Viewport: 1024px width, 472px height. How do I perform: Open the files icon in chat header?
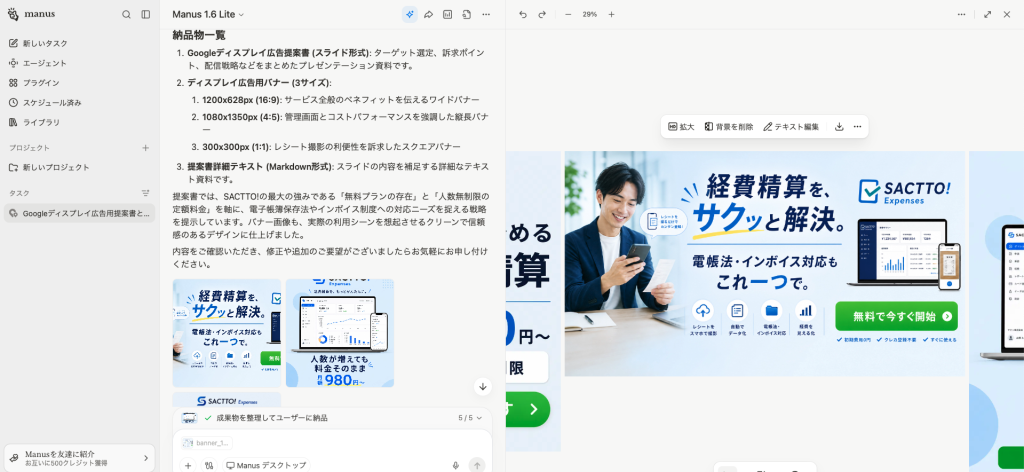466,14
